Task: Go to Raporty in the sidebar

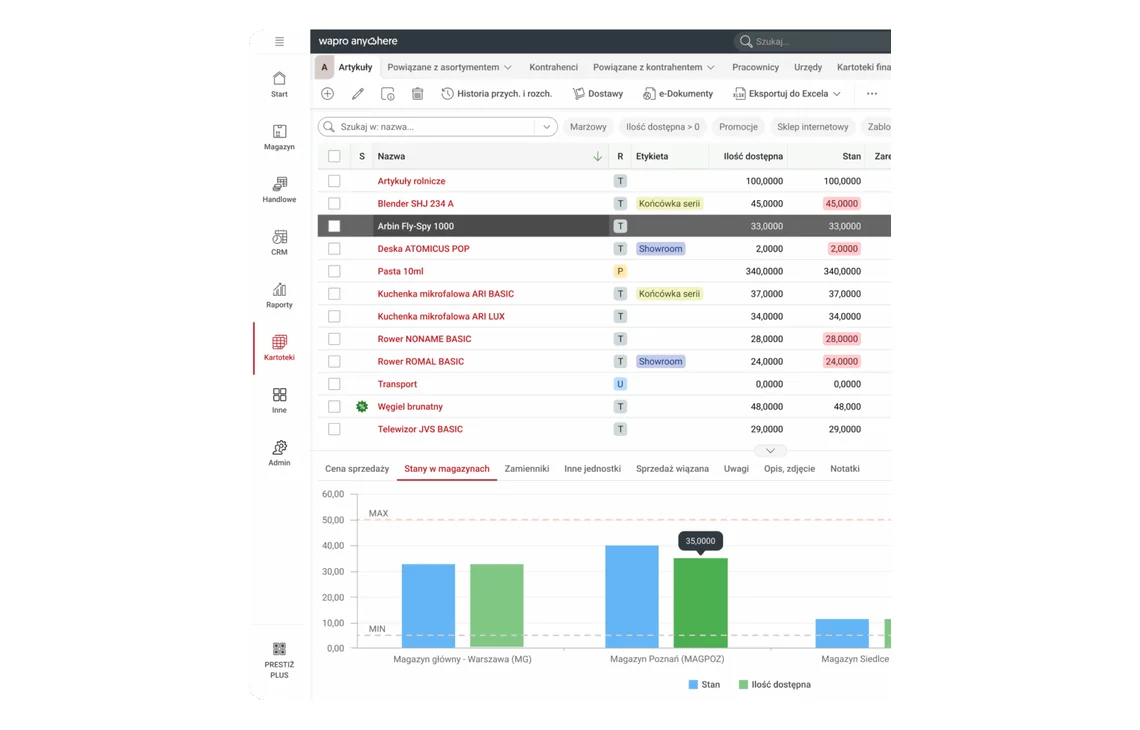Action: click(x=279, y=295)
